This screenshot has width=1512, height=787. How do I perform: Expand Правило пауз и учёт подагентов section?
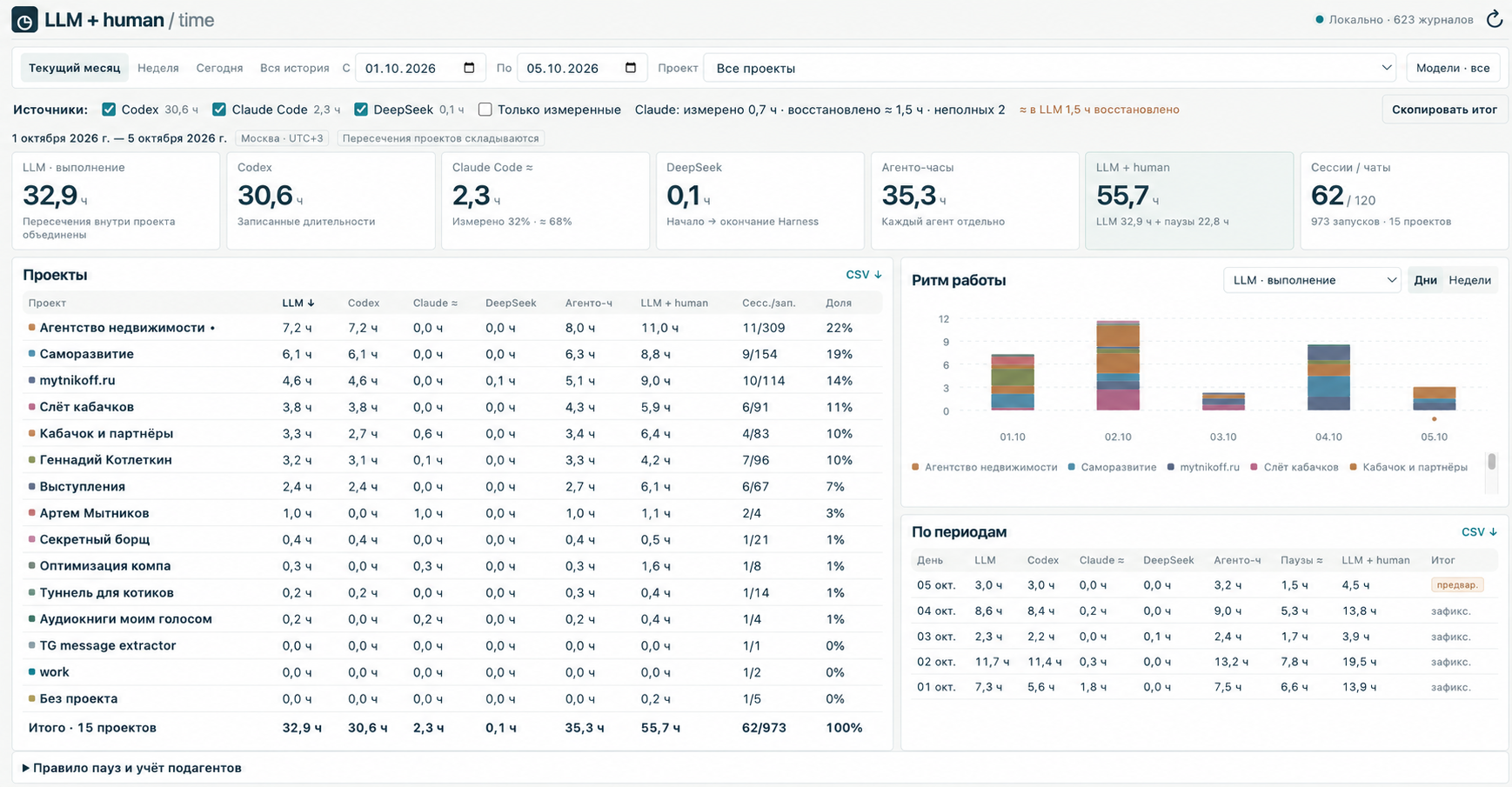point(132,768)
